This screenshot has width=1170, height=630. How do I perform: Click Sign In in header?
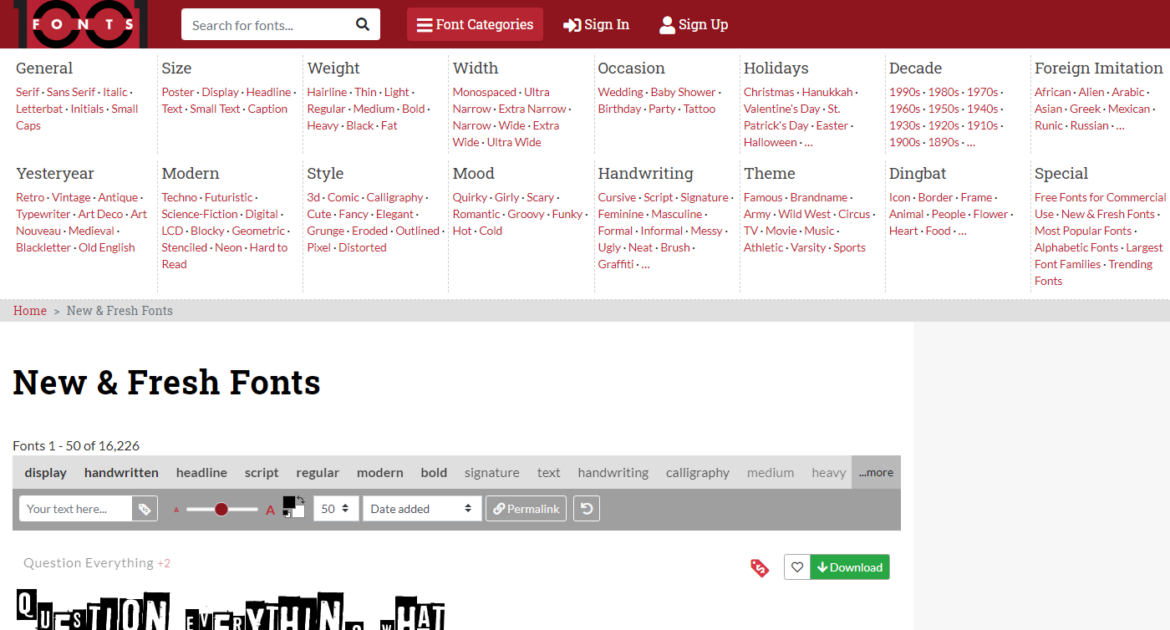(596, 25)
